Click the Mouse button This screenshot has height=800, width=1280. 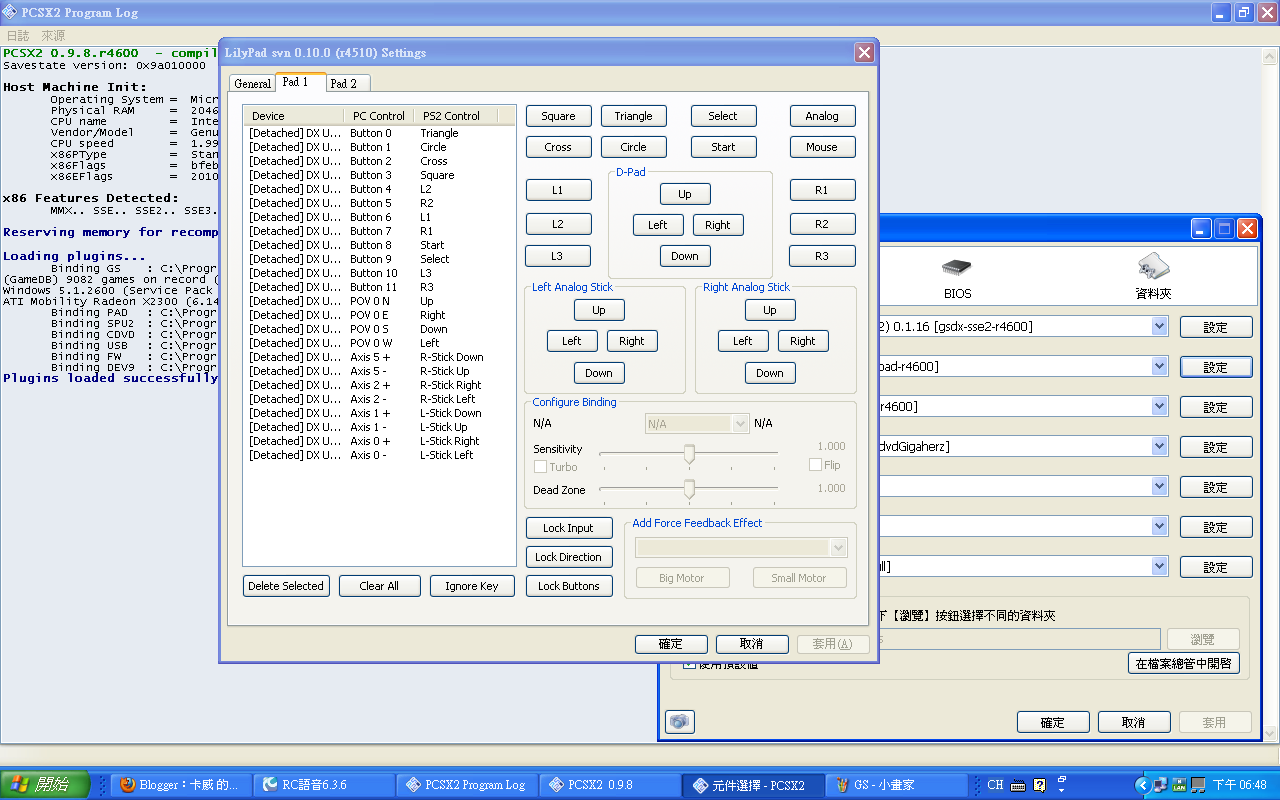coord(822,147)
